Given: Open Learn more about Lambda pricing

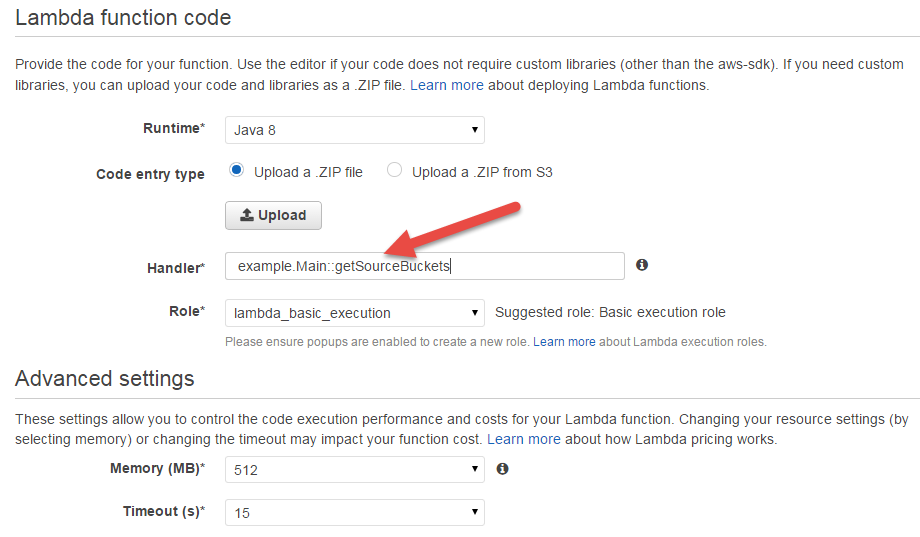Looking at the screenshot, I should coord(523,439).
